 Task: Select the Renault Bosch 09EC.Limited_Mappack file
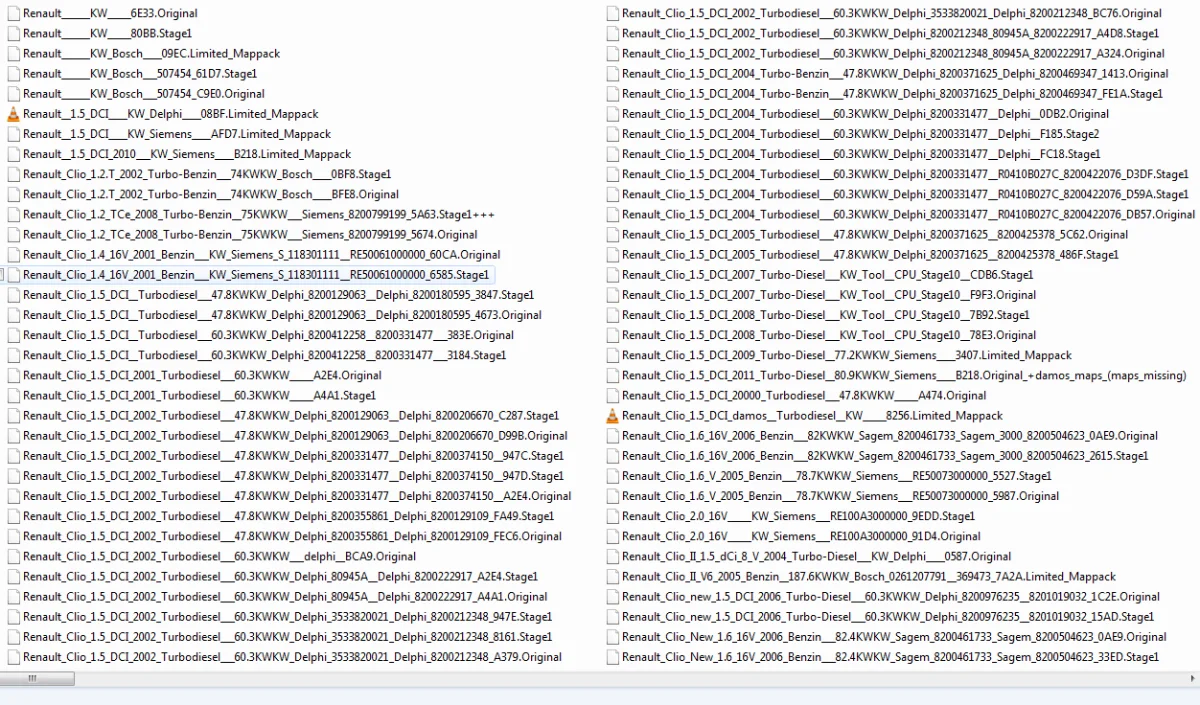pos(151,54)
